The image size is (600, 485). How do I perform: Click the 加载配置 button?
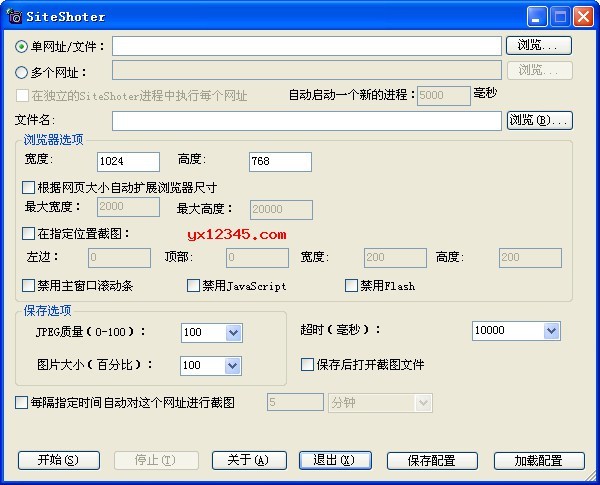coord(539,461)
